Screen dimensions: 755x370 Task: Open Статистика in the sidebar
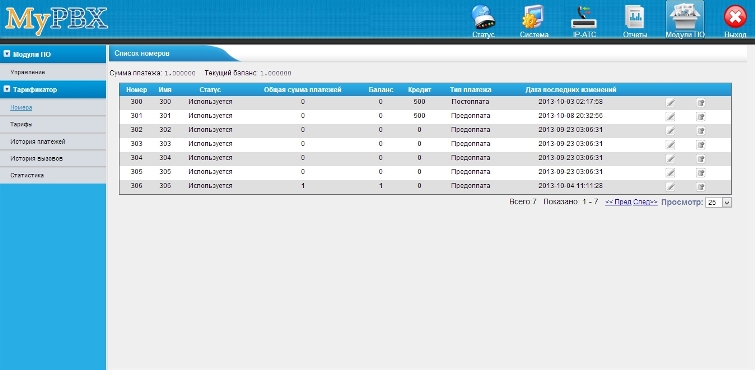[27, 175]
